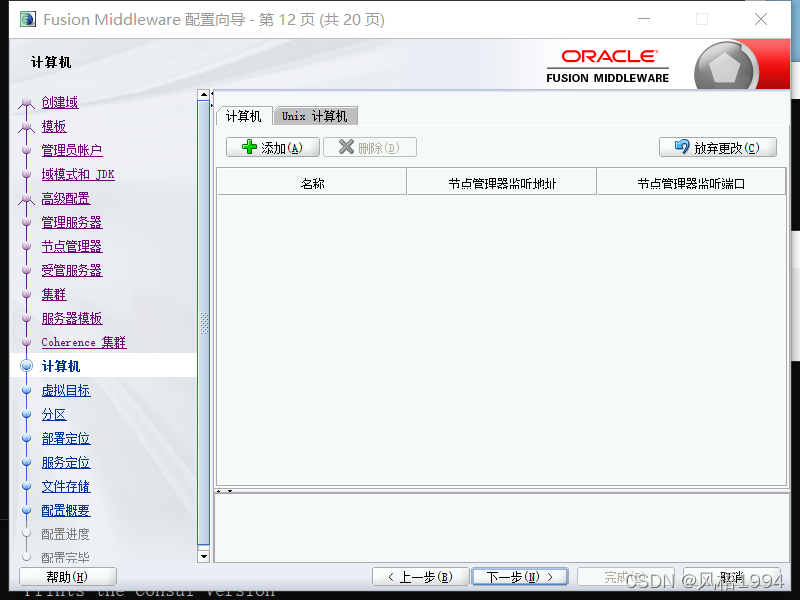The height and width of the screenshot is (600, 800).
Task: Click the 名称 column header
Action: pyautogui.click(x=312, y=183)
